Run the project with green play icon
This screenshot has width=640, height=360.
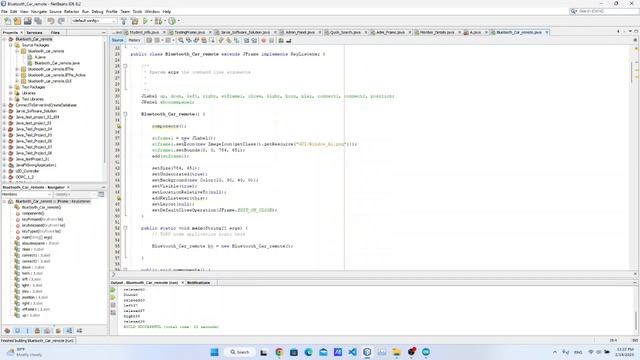pyautogui.click(x=145, y=21)
